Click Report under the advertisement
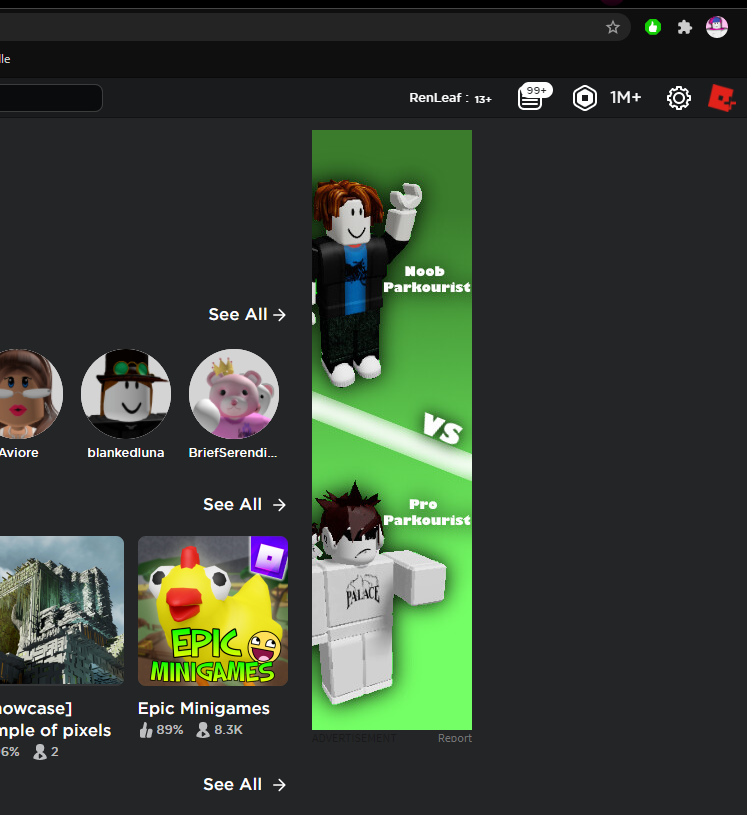The width and height of the screenshot is (747, 815). click(x=455, y=738)
